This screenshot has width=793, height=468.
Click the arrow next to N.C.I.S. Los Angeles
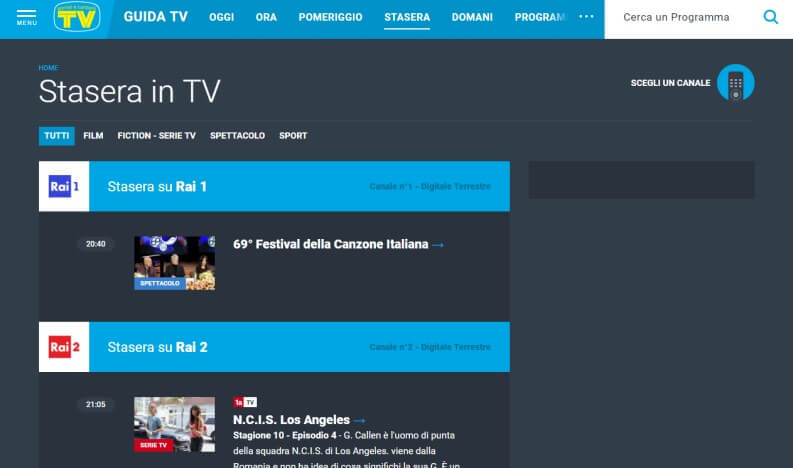pos(360,420)
